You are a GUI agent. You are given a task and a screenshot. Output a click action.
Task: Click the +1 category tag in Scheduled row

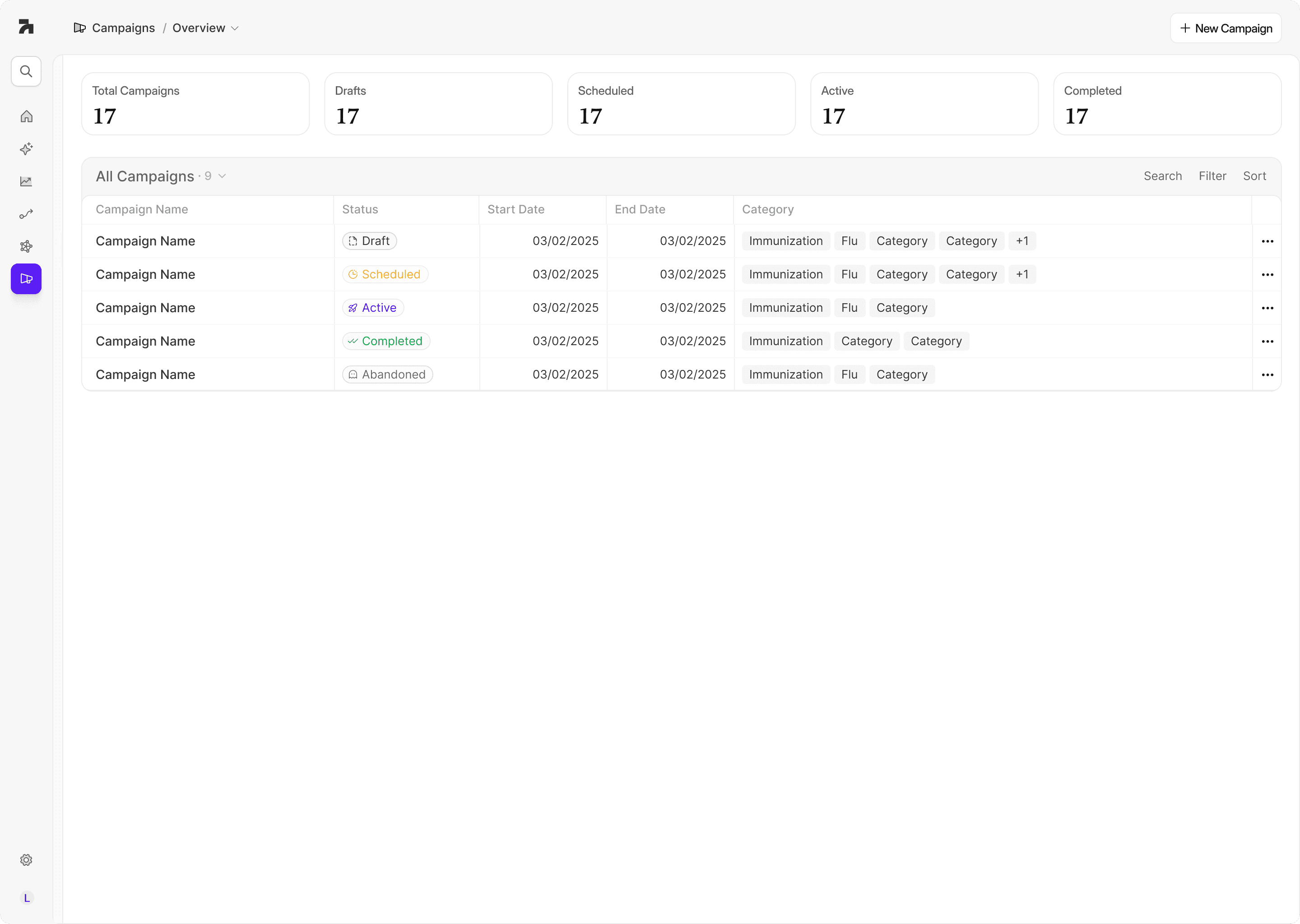point(1021,275)
